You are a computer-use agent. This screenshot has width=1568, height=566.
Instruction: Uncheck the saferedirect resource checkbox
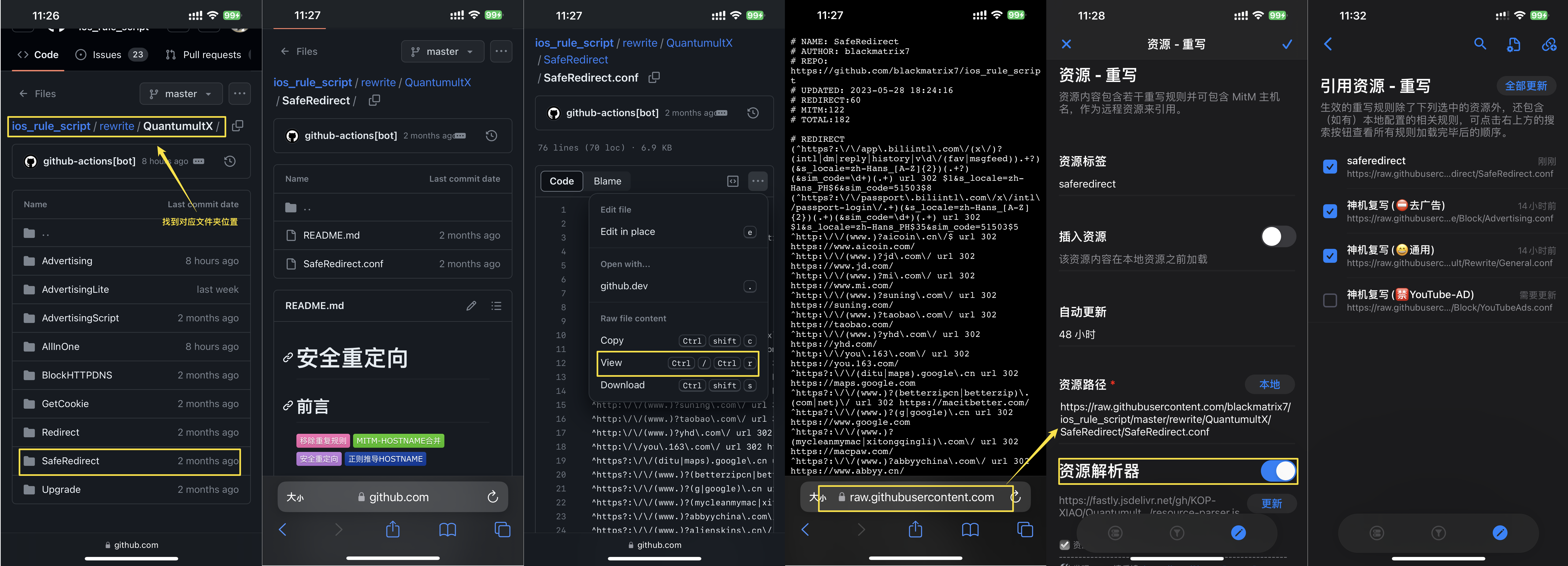(x=1330, y=167)
